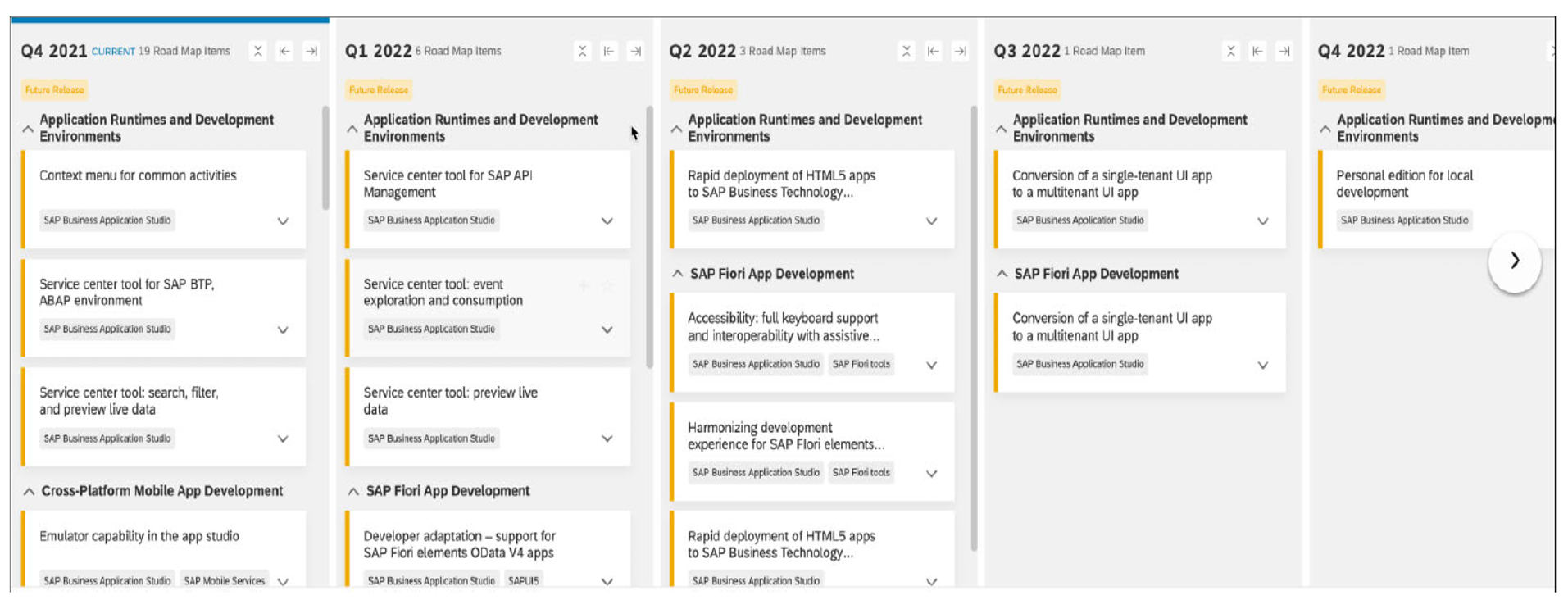Click the move-to-end arrow icon in Q2 2022 header
The height and width of the screenshot is (609, 1568).
pyautogui.click(x=960, y=51)
